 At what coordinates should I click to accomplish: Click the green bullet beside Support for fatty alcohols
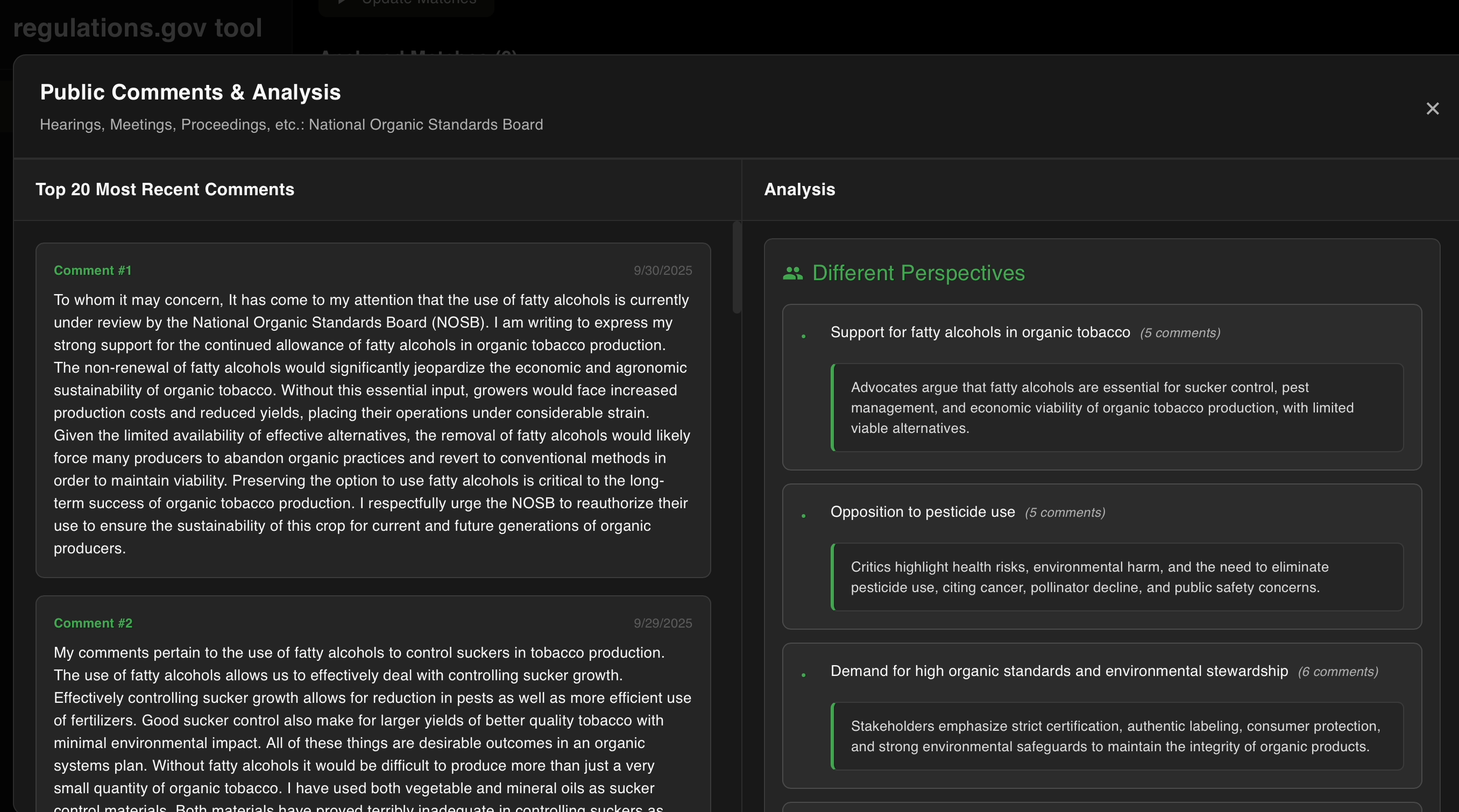(x=803, y=336)
